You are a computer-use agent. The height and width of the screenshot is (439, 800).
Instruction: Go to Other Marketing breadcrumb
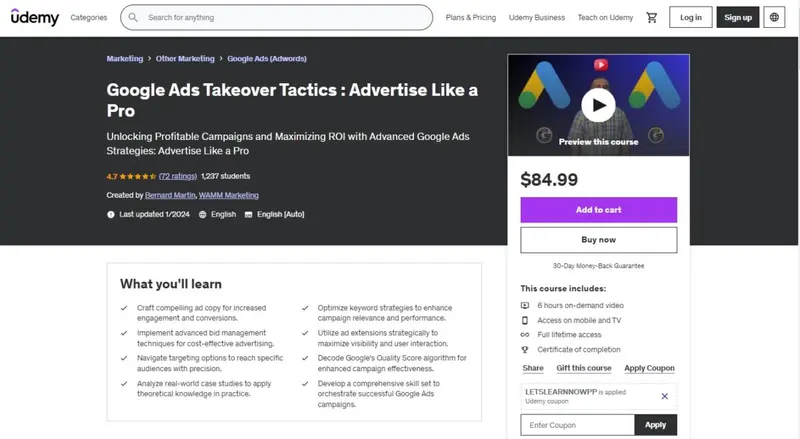185,59
